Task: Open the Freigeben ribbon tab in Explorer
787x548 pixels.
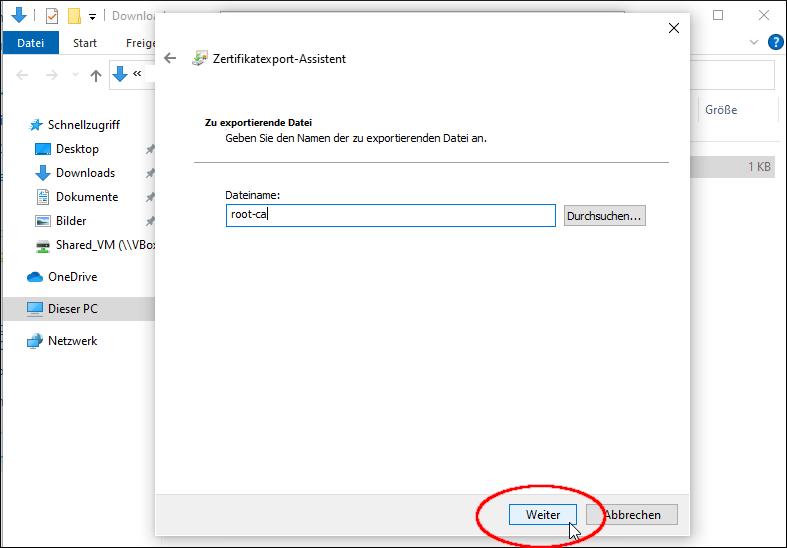Action: pos(141,43)
